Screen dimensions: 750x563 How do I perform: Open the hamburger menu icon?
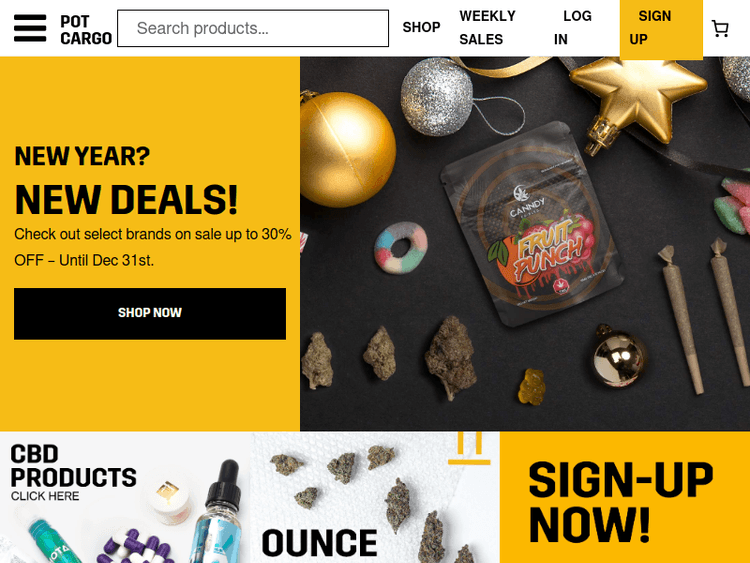click(30, 28)
